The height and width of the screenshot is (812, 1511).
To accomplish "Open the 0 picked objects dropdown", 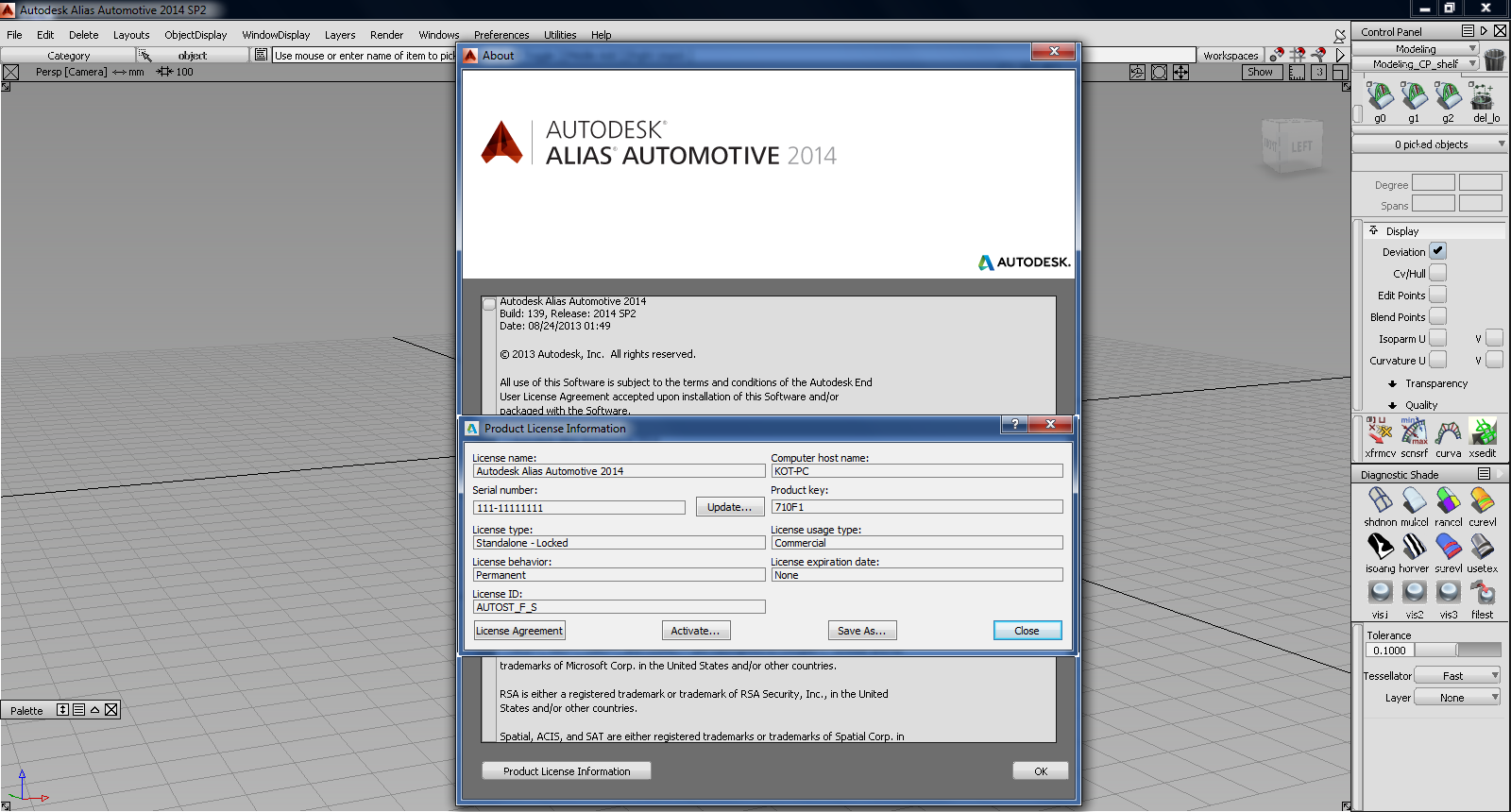I will click(x=1431, y=144).
